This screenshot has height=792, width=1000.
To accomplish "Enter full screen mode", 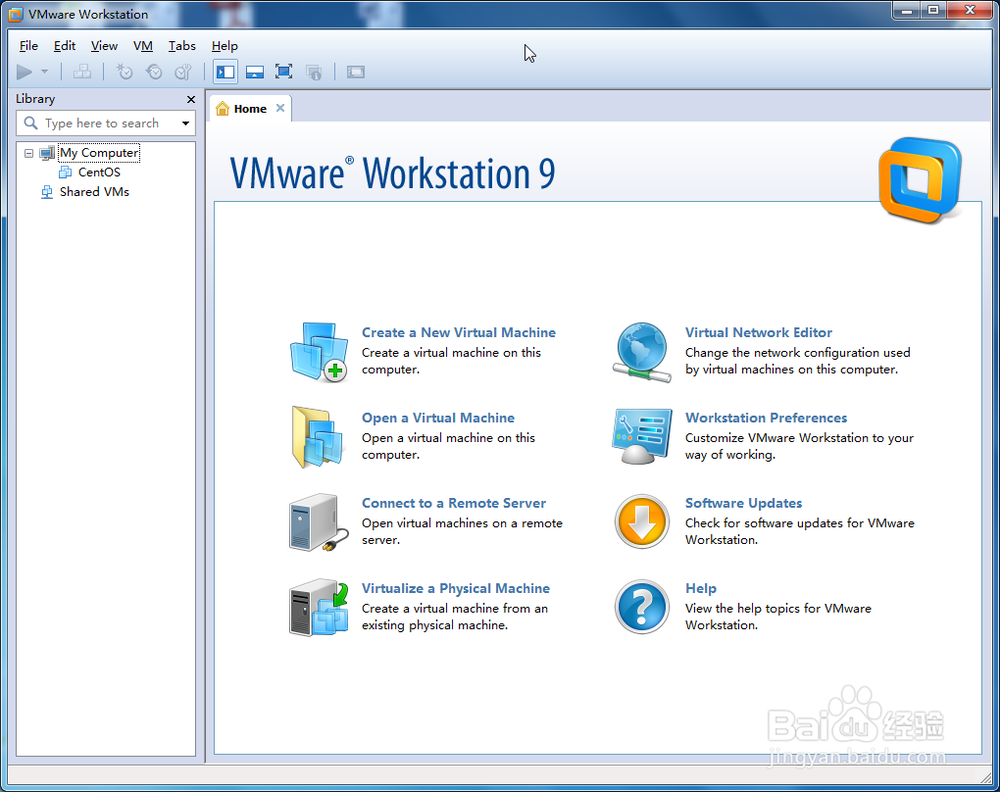I will pyautogui.click(x=283, y=71).
